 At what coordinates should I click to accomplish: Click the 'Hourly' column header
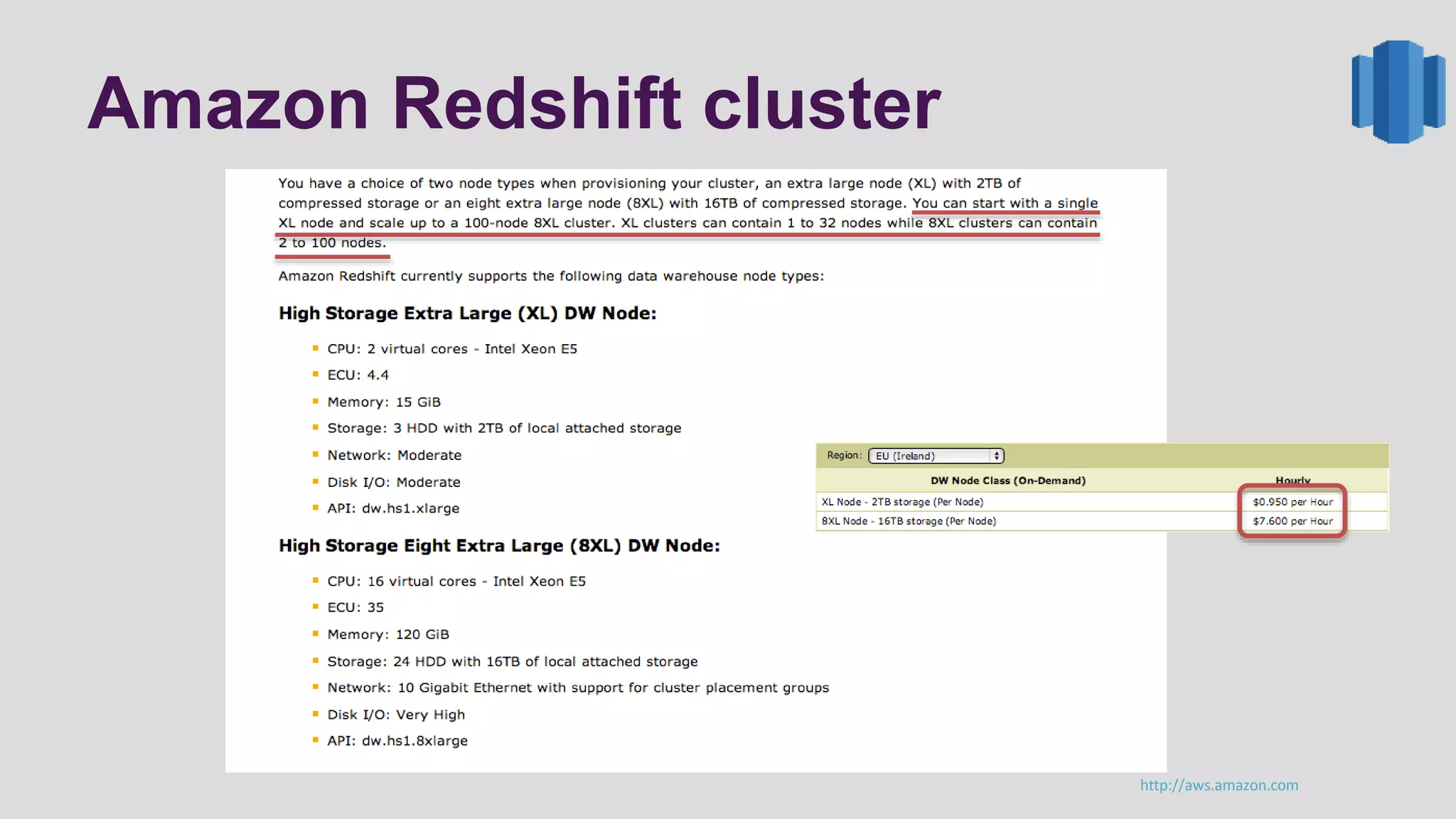coord(1292,481)
